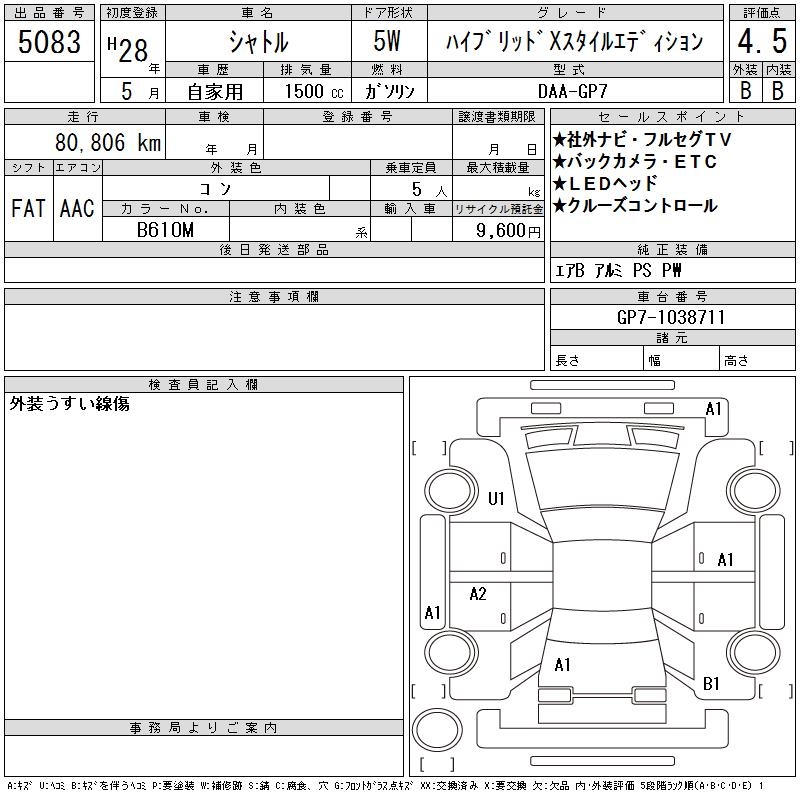This screenshot has height=800, width=800.
Task: Click registration month 5 月
Action: [140, 91]
